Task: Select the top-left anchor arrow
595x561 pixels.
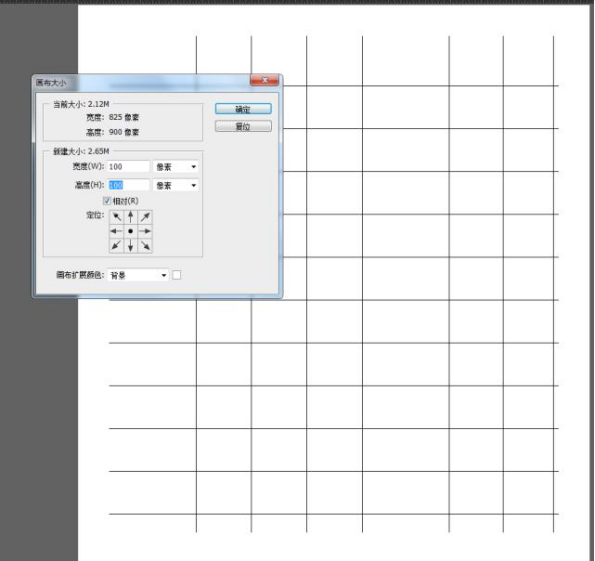Action: click(x=116, y=217)
